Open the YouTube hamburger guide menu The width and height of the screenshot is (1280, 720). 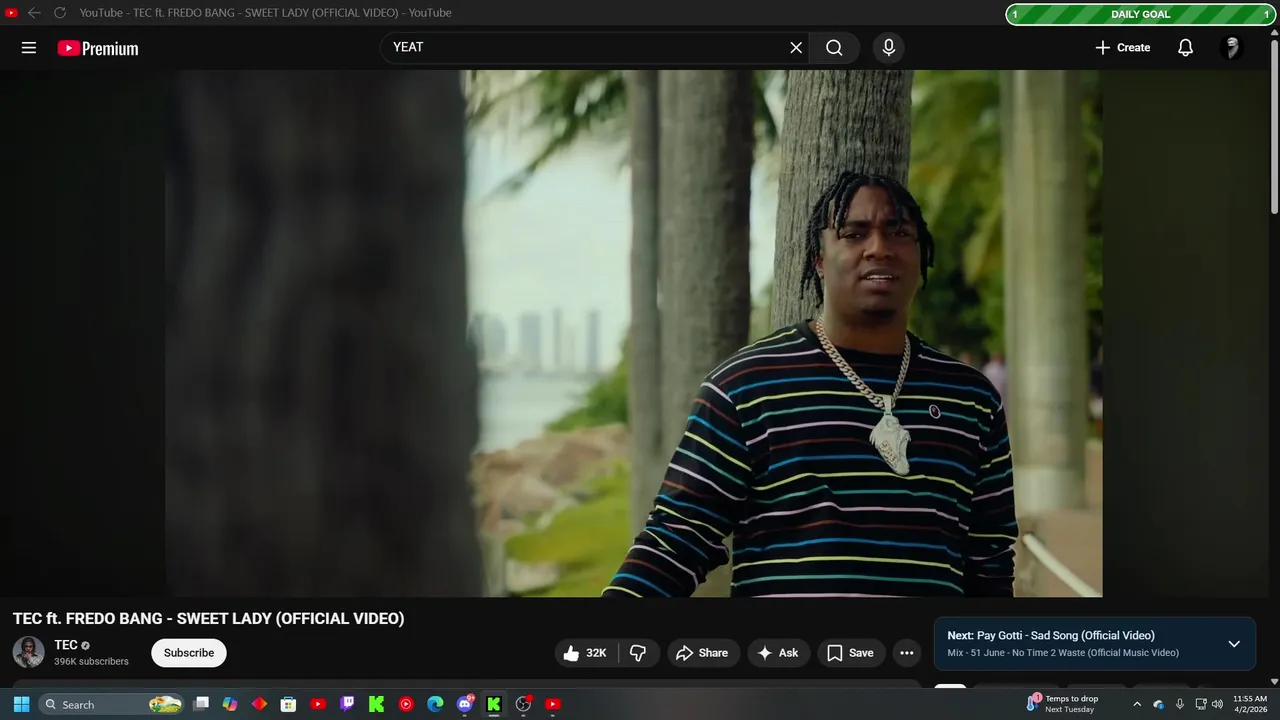coord(29,48)
